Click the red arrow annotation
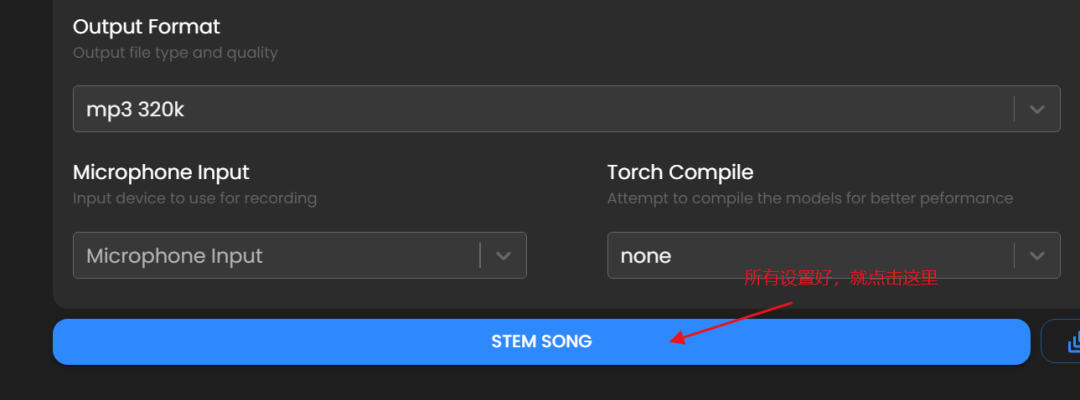Screen dimensions: 1080x400 pyautogui.click(x=731, y=322)
